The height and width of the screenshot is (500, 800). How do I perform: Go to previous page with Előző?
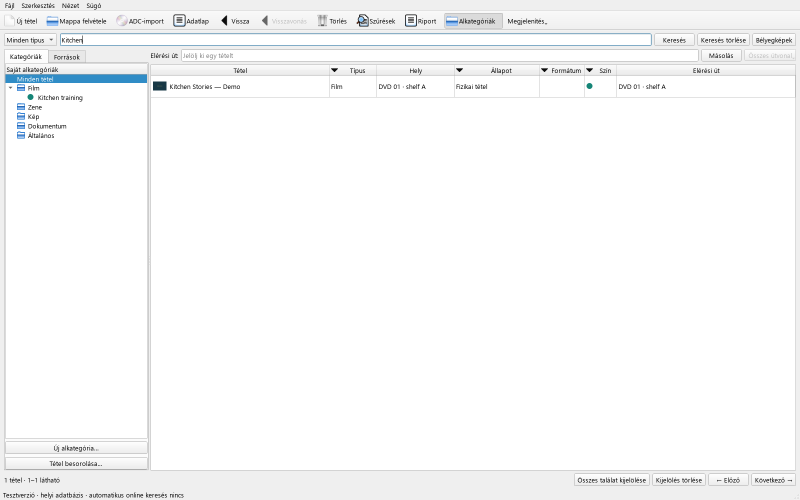tap(728, 480)
